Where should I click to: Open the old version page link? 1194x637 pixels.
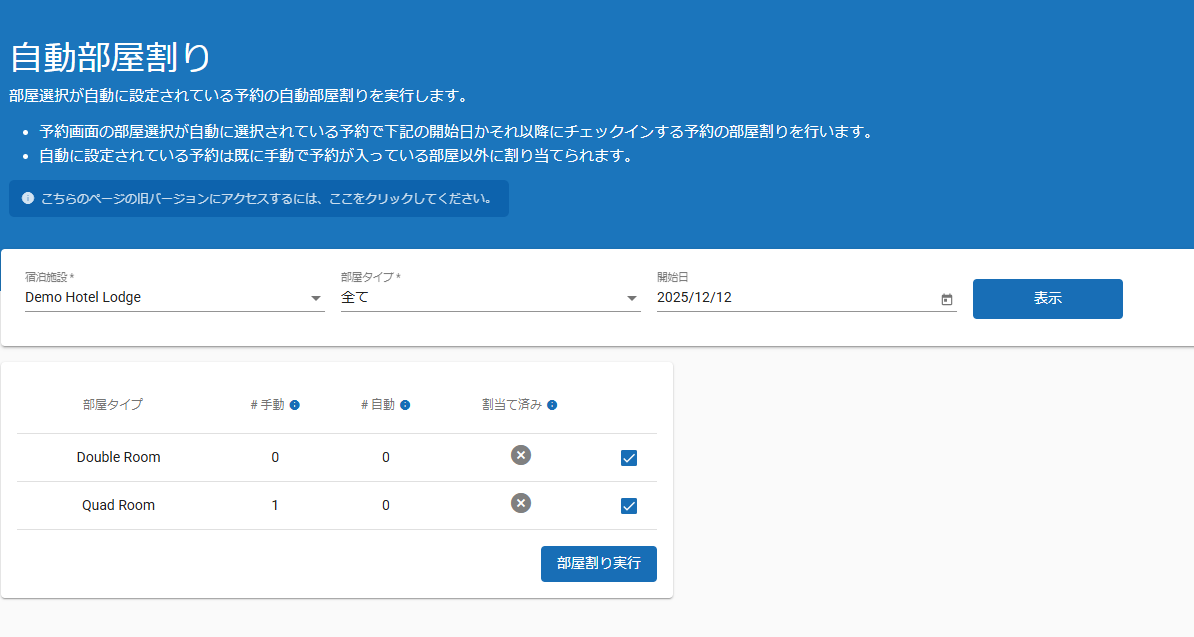(x=266, y=198)
